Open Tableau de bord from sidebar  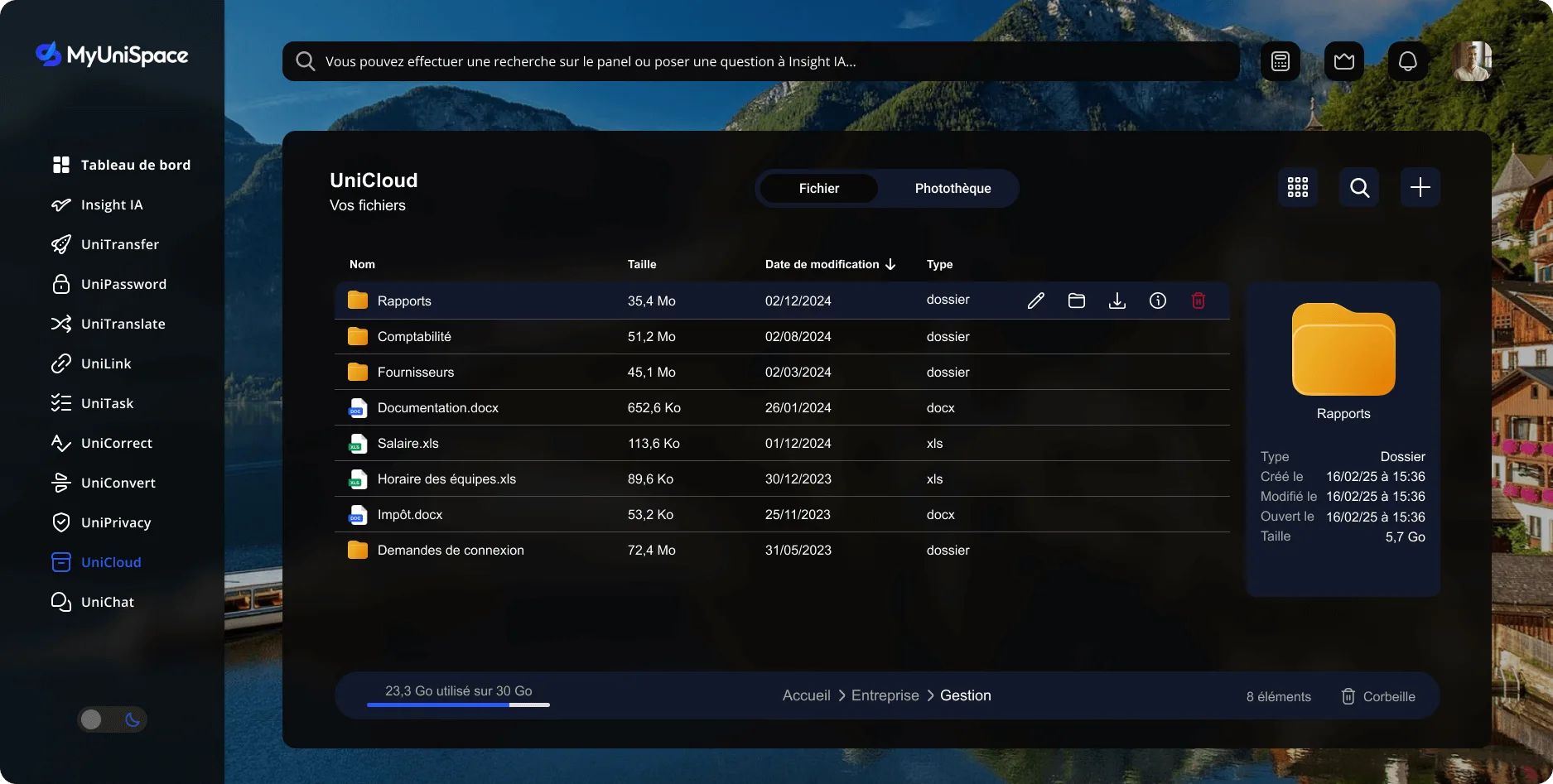coord(121,165)
